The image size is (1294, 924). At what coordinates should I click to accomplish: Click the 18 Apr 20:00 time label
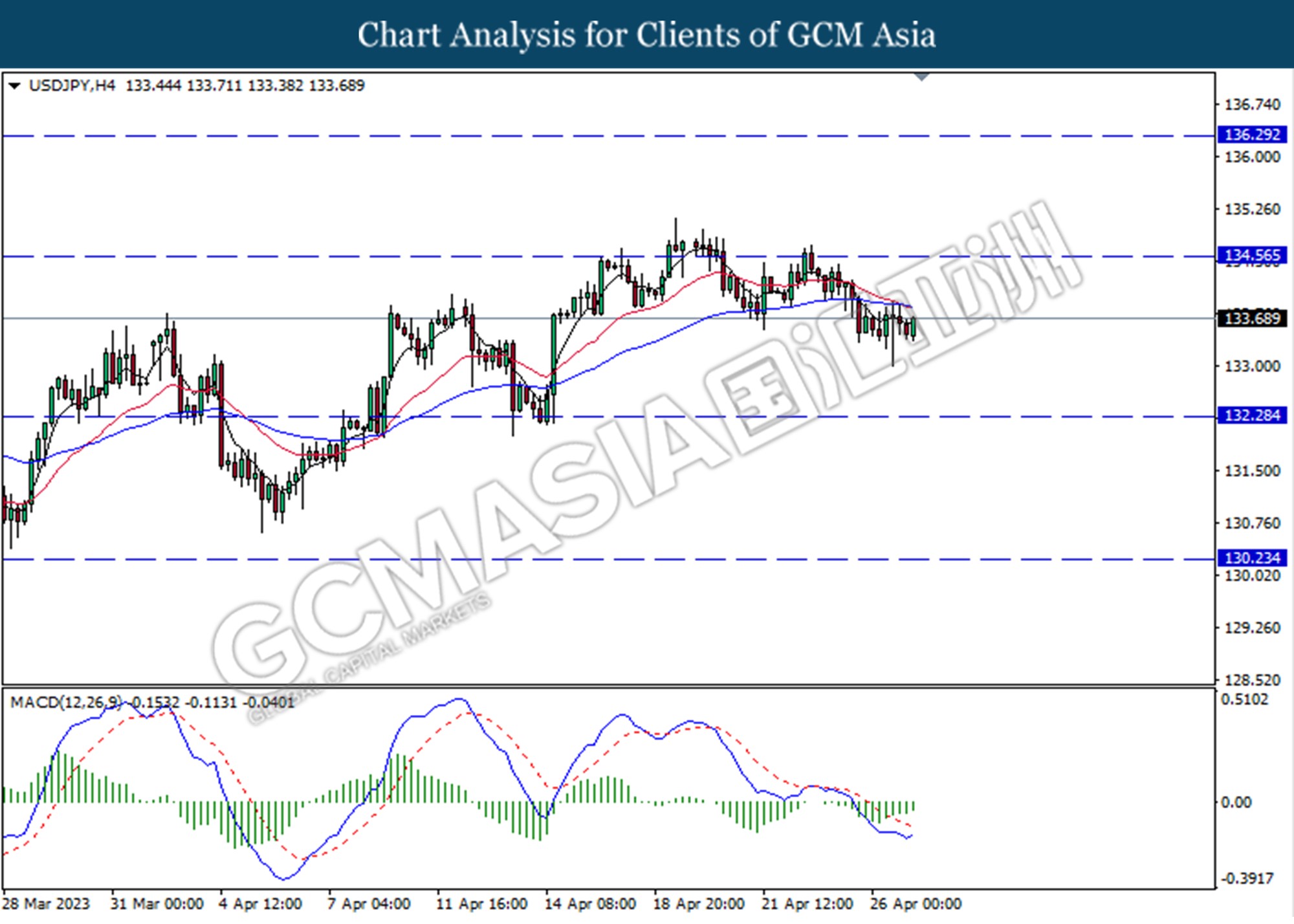(x=699, y=903)
